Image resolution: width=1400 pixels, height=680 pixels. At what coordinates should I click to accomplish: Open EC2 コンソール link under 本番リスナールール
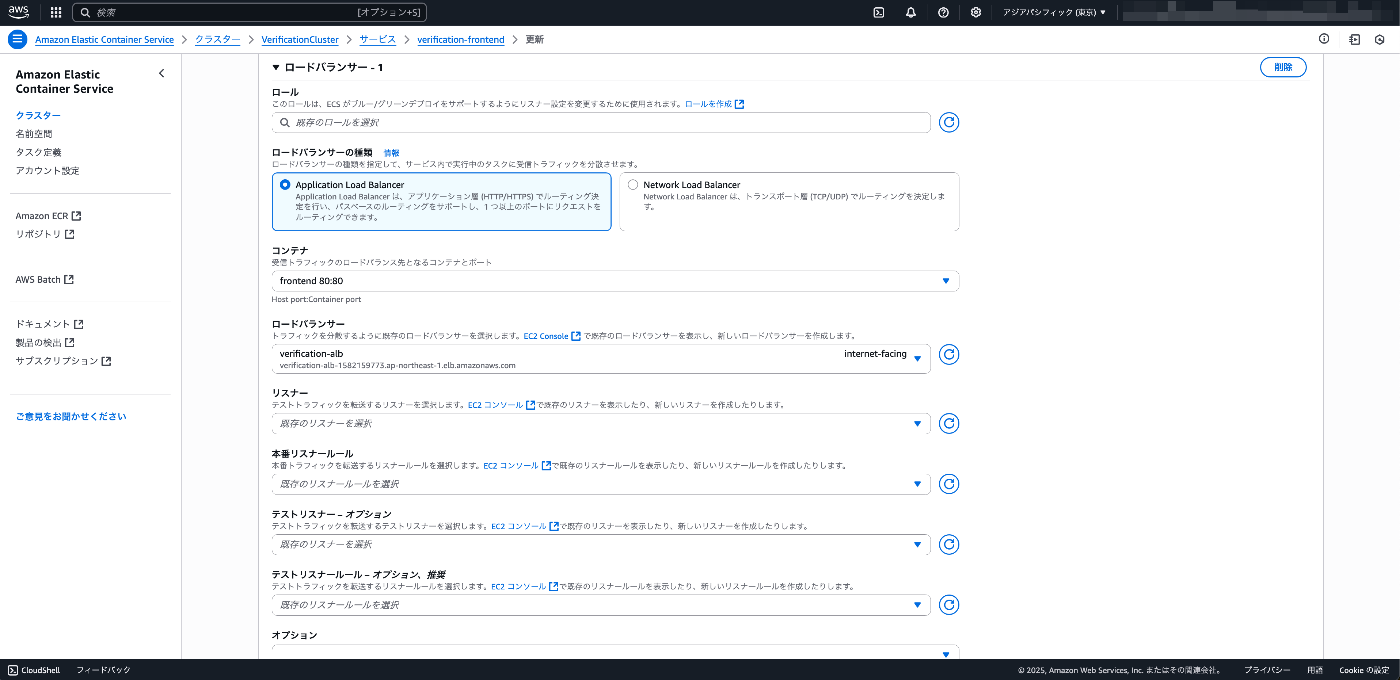(517, 465)
